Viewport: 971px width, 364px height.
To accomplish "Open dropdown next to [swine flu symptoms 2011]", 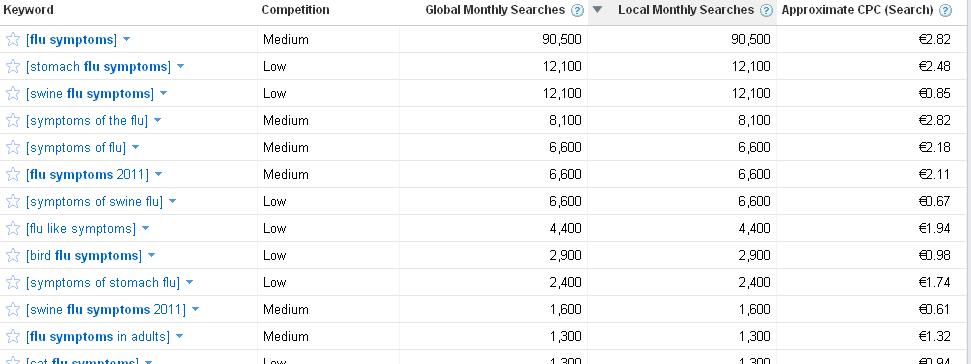I will 195,309.
